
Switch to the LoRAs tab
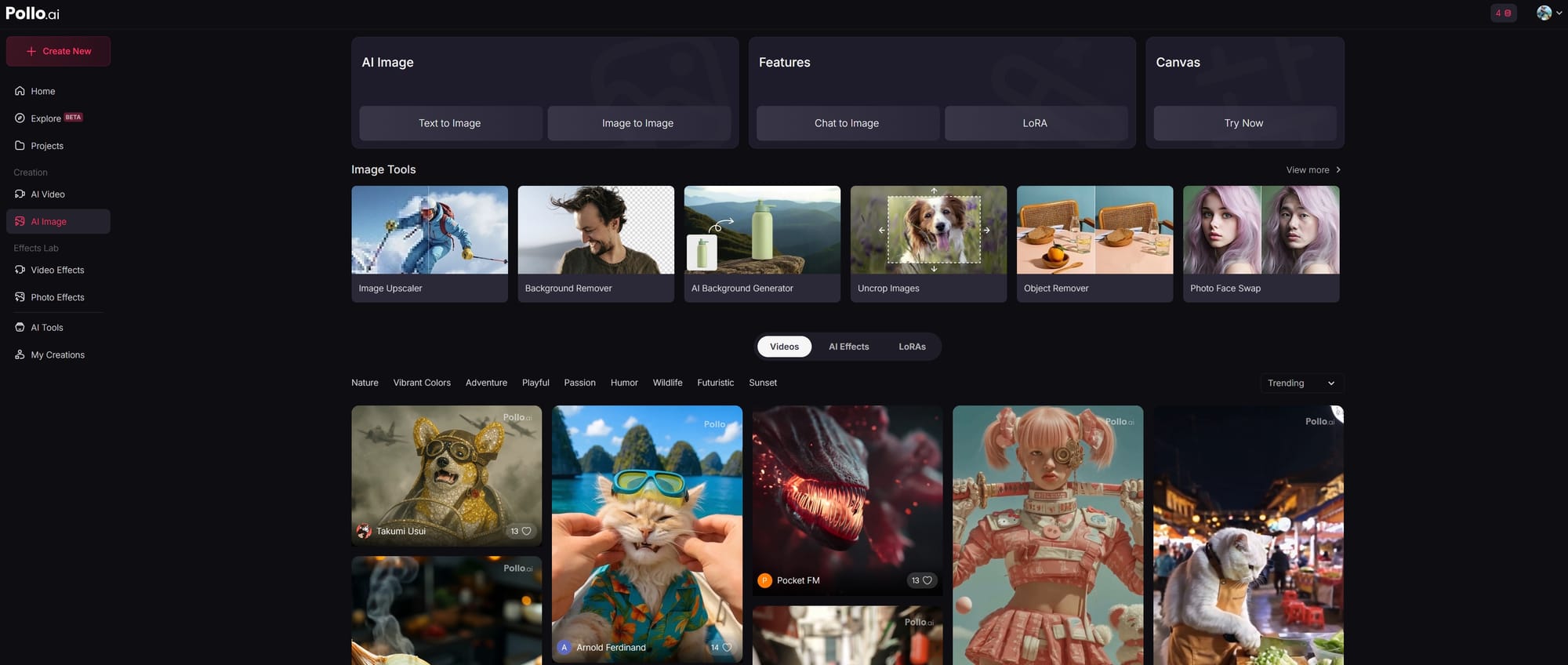[x=912, y=347]
